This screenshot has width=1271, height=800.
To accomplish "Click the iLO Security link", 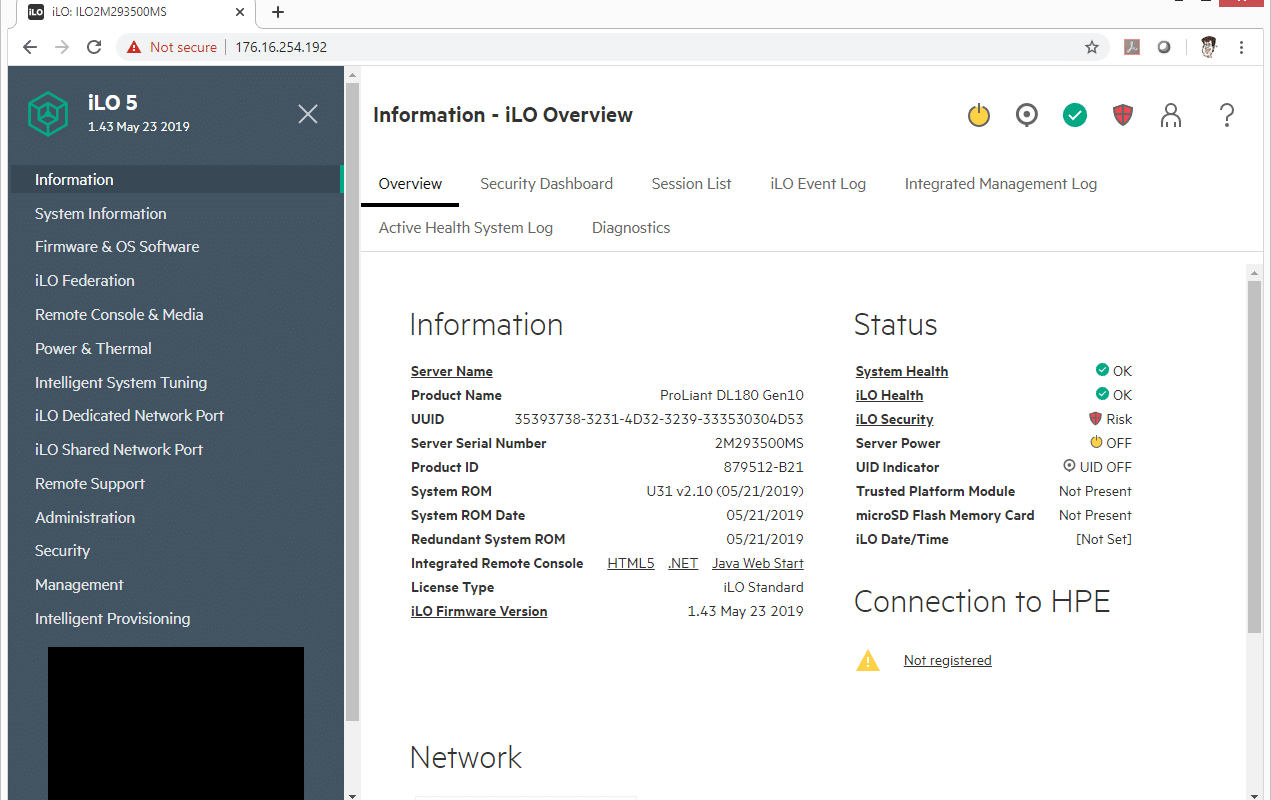I will click(x=894, y=419).
